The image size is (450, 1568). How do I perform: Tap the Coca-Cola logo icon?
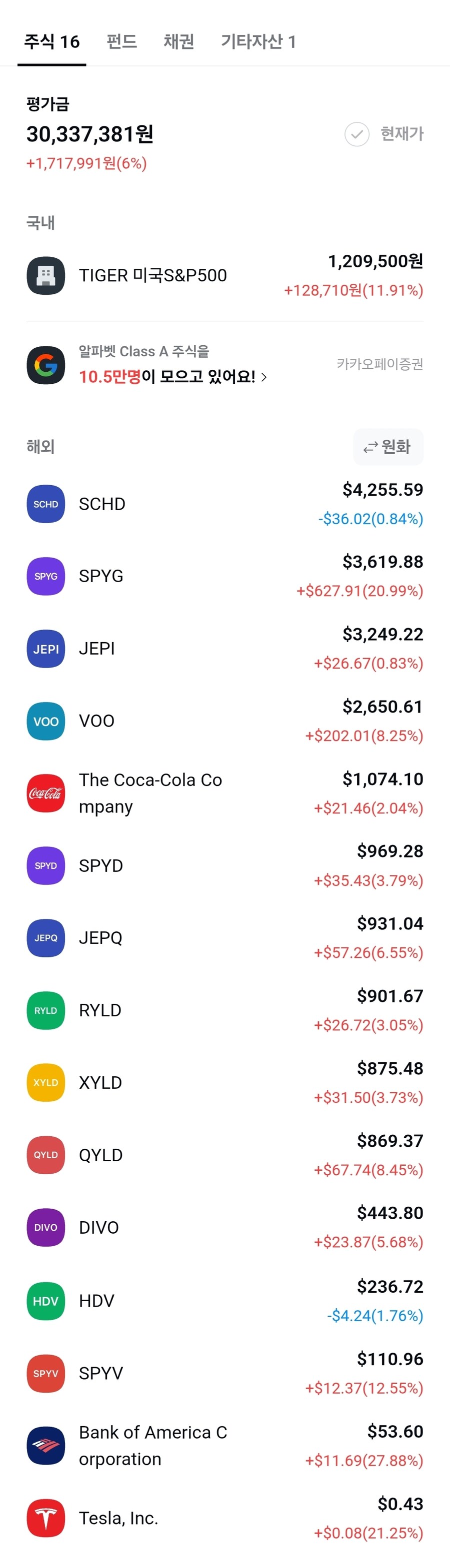click(45, 793)
